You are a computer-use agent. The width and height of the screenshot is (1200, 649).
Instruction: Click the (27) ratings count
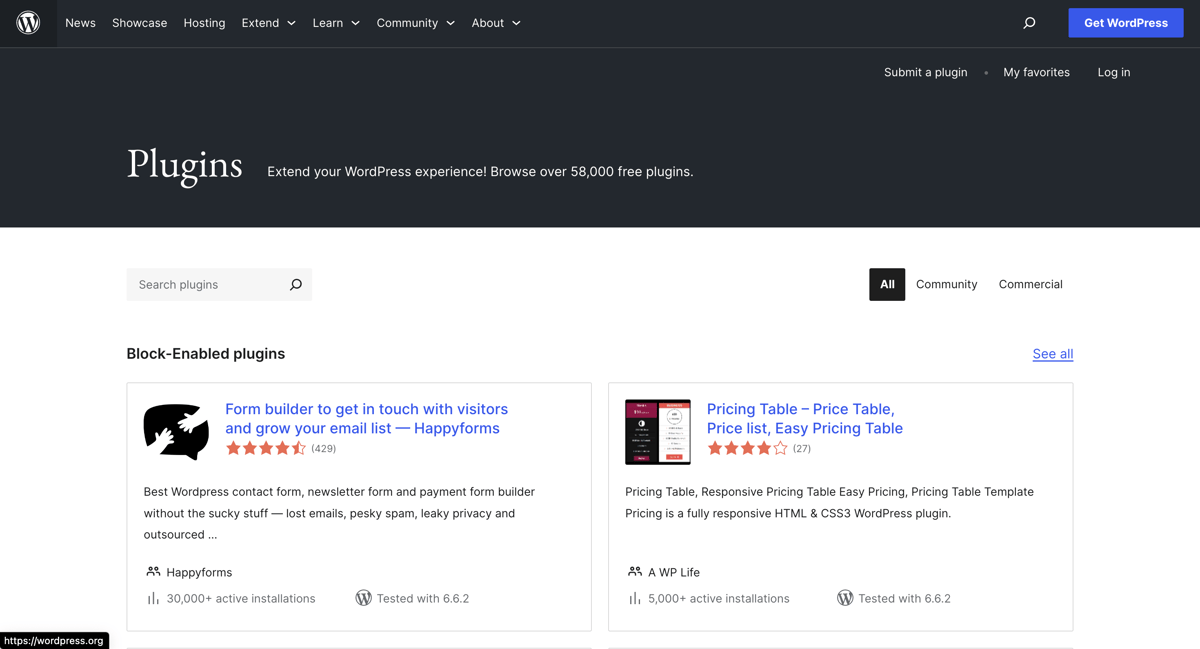click(802, 449)
